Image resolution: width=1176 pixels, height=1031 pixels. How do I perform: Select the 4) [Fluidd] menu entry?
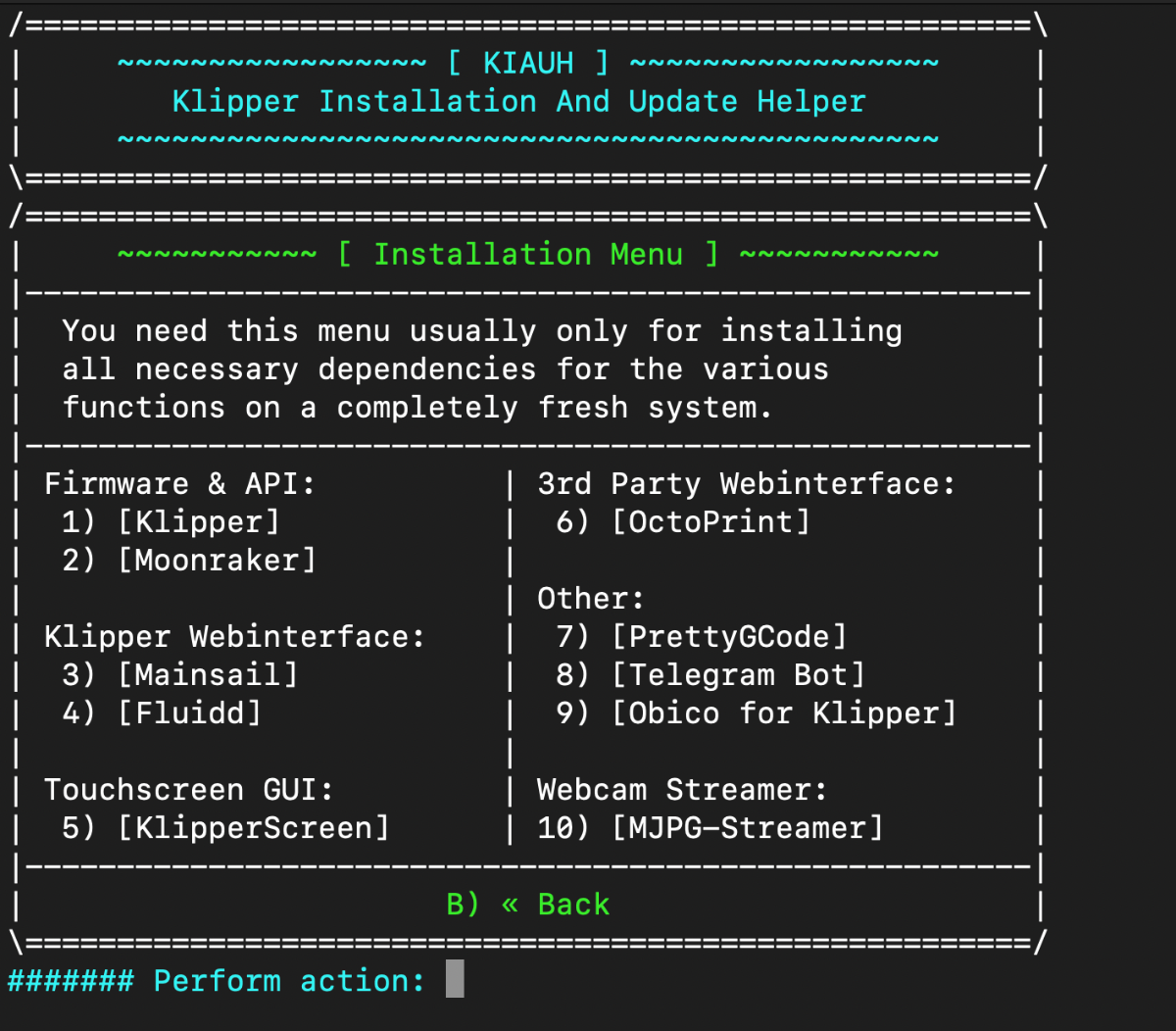162,712
